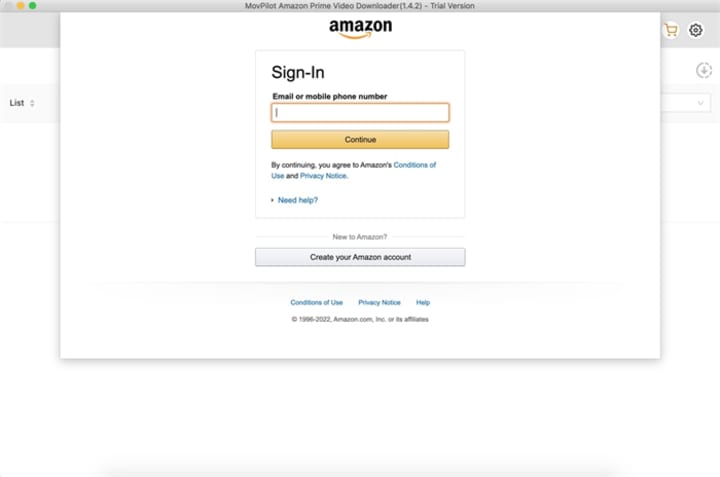720x477 pixels.
Task: Expand the dropdown chevron at far right
Action: 700,103
